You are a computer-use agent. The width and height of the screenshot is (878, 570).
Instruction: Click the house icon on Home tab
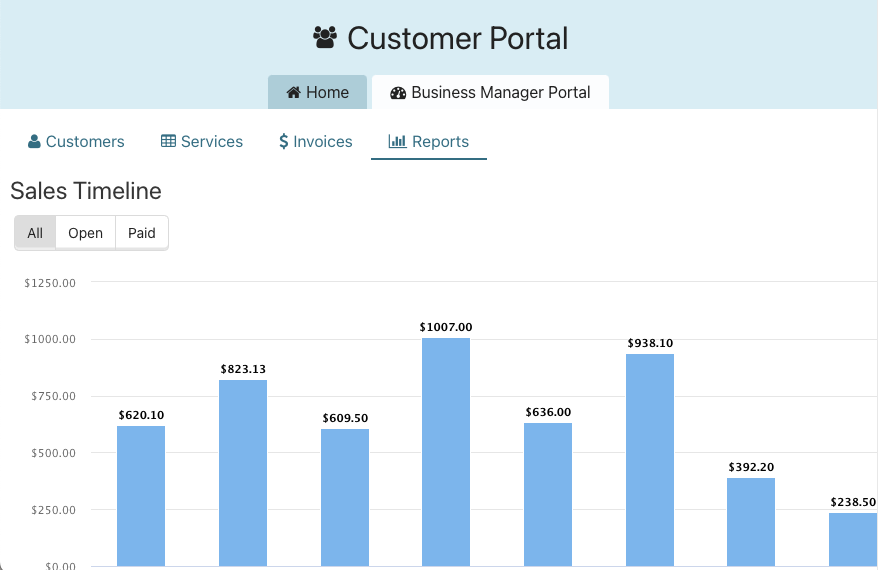tap(294, 92)
